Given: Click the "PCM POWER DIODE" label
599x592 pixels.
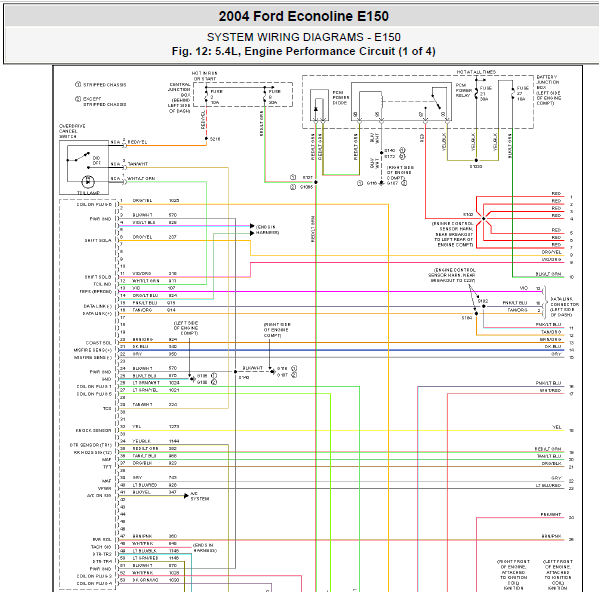Looking at the screenshot, I should 340,98.
